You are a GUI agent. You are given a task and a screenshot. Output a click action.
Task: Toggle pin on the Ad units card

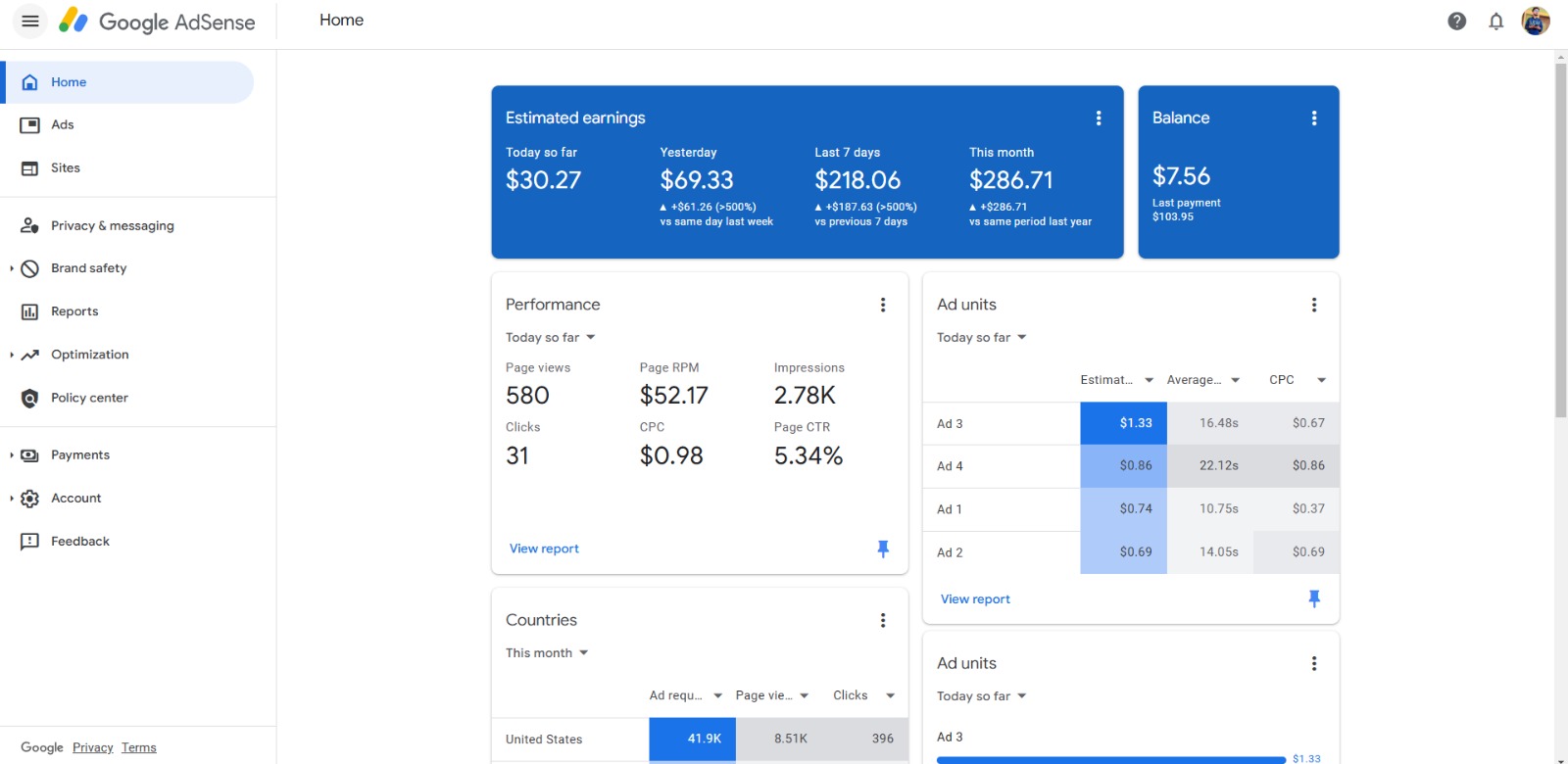coord(1314,598)
